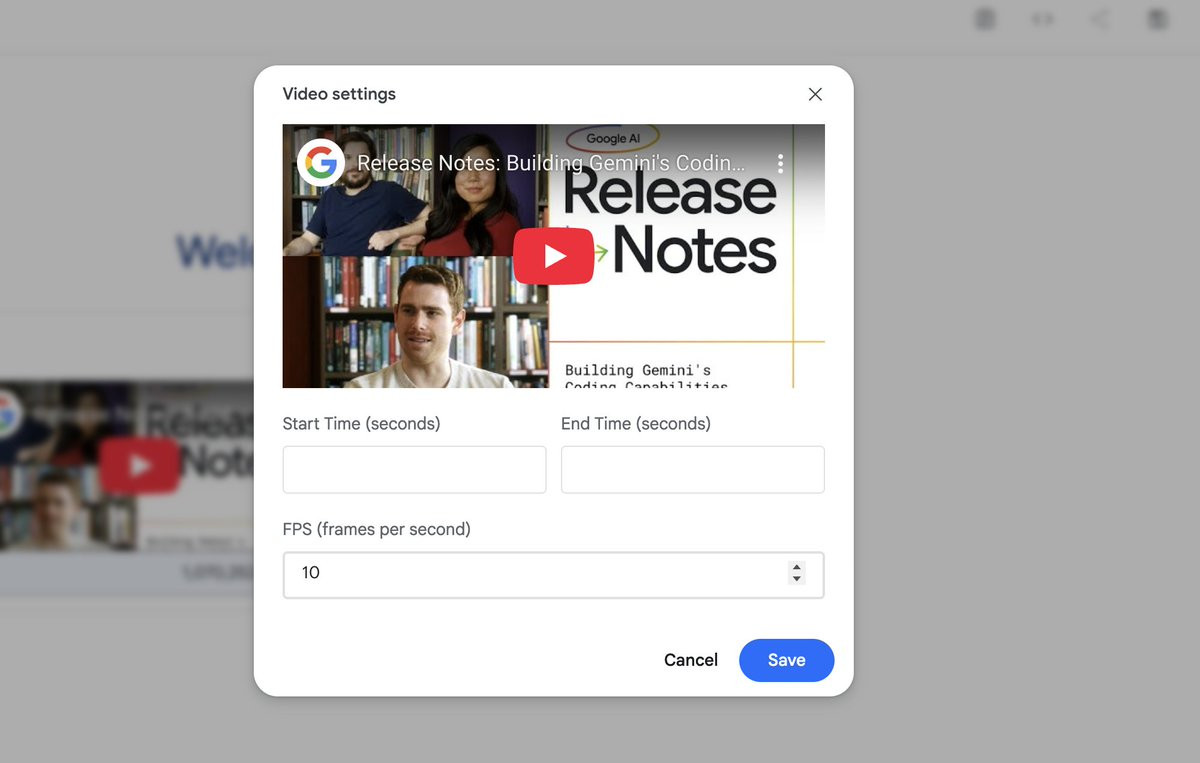
Task: Close the Video settings dialog
Action: tap(815, 94)
